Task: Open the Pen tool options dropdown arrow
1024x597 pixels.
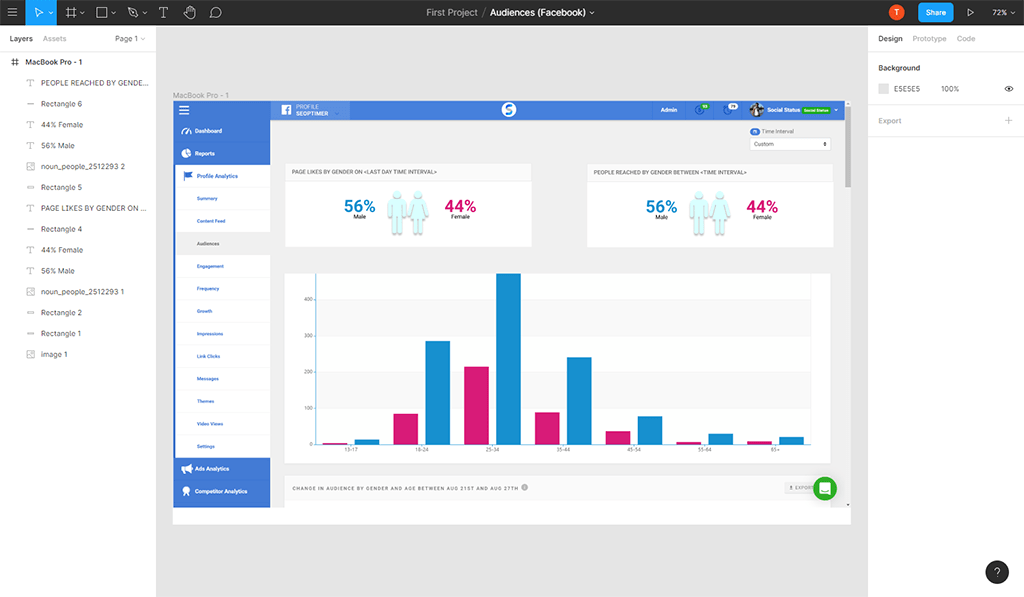Action: click(144, 12)
